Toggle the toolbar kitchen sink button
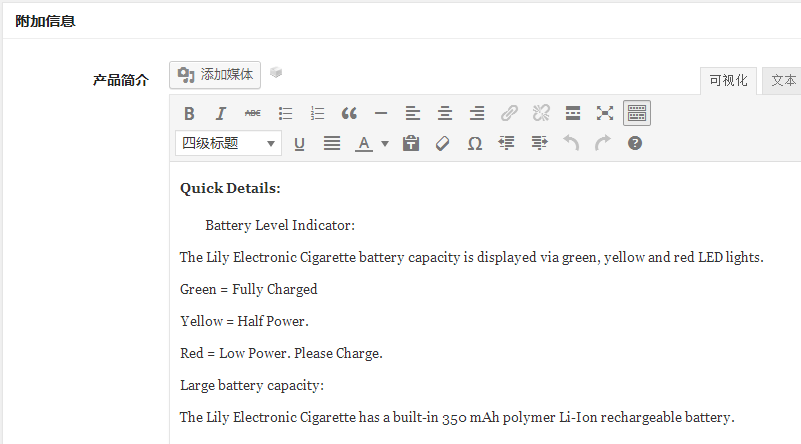The image size is (801, 444). (x=637, y=113)
